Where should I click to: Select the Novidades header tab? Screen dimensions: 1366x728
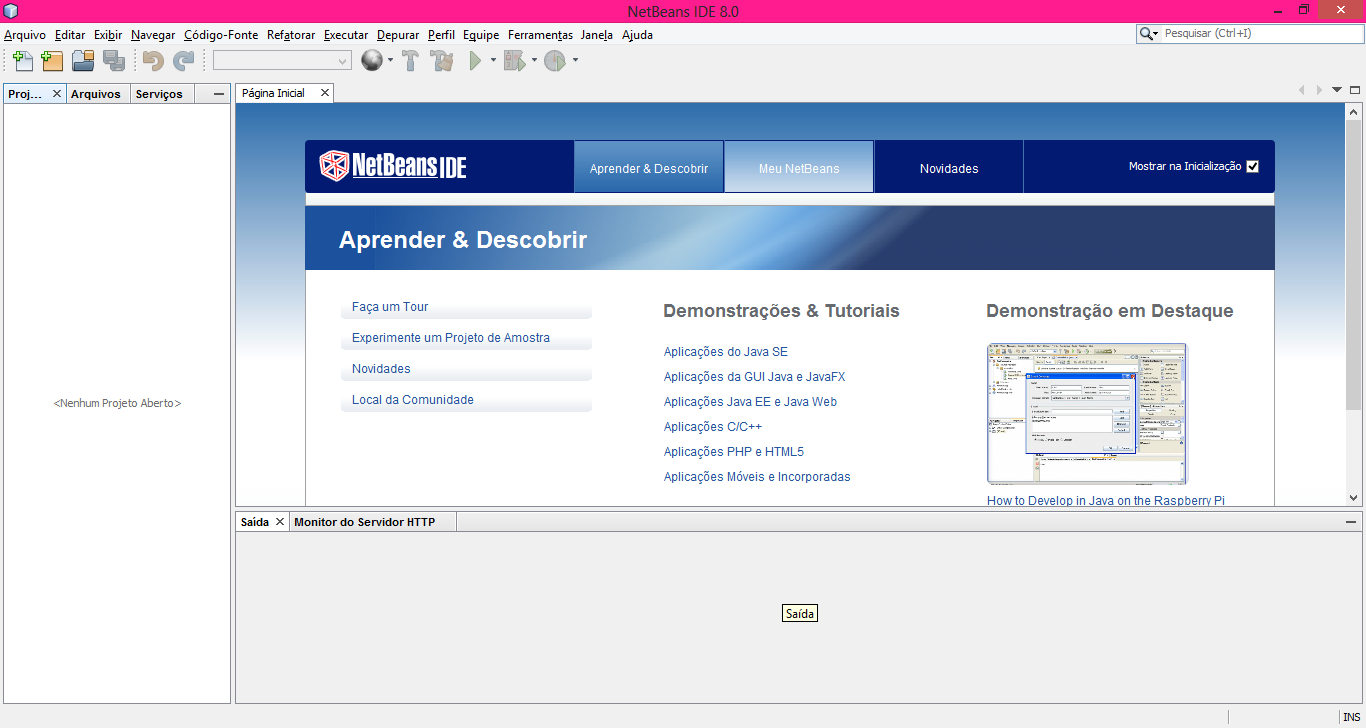coord(949,167)
